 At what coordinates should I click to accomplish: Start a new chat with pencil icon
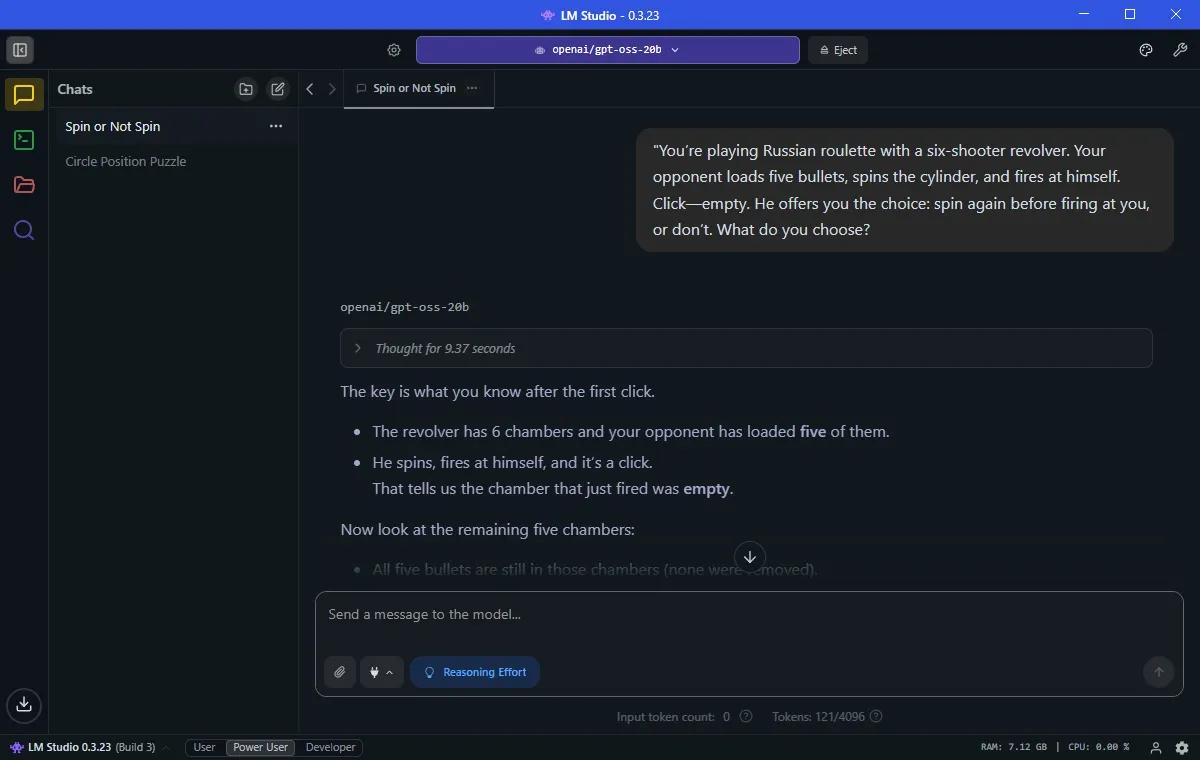click(x=278, y=89)
